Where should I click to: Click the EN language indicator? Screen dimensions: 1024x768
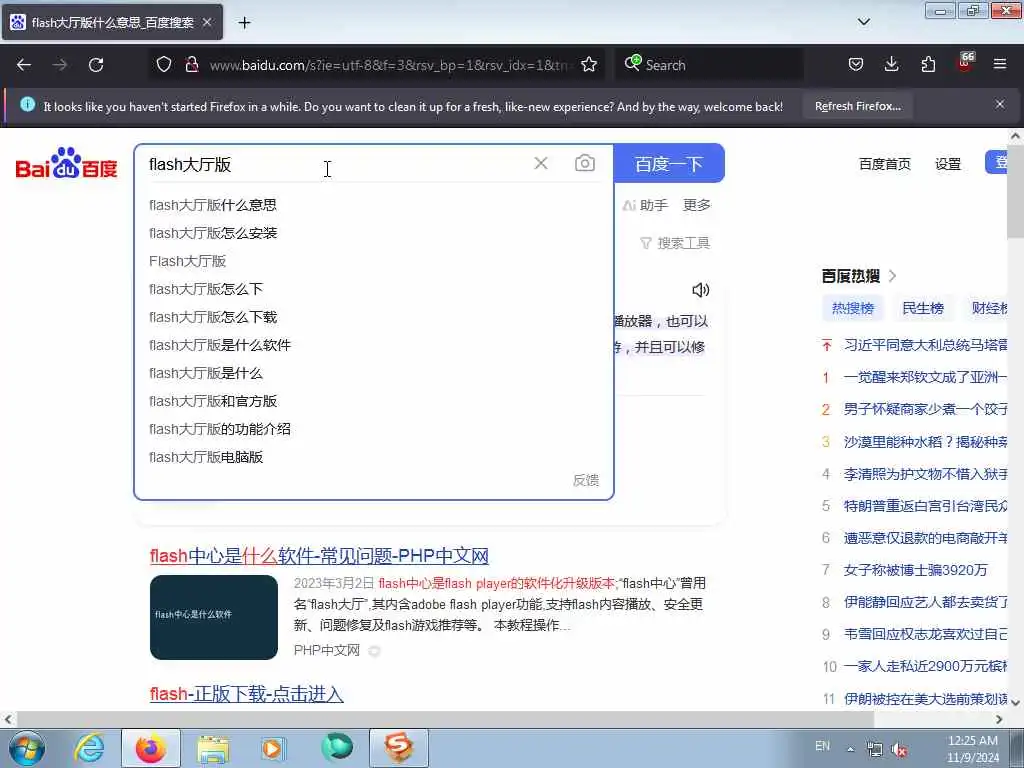[822, 746]
